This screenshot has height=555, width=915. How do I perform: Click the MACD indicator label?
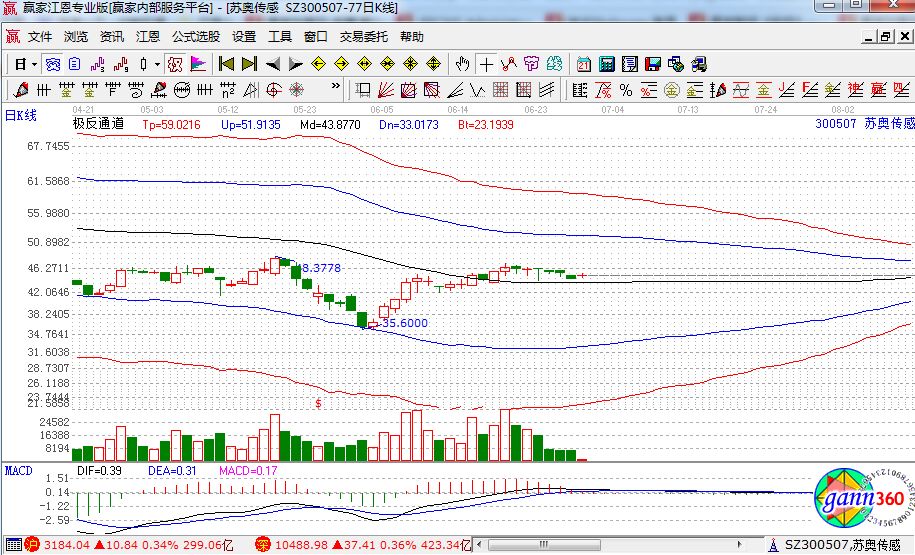18,470
